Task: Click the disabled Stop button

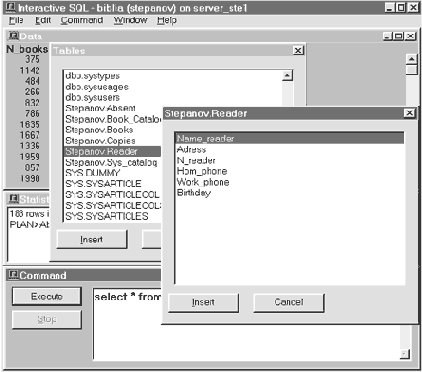Action: (47, 319)
